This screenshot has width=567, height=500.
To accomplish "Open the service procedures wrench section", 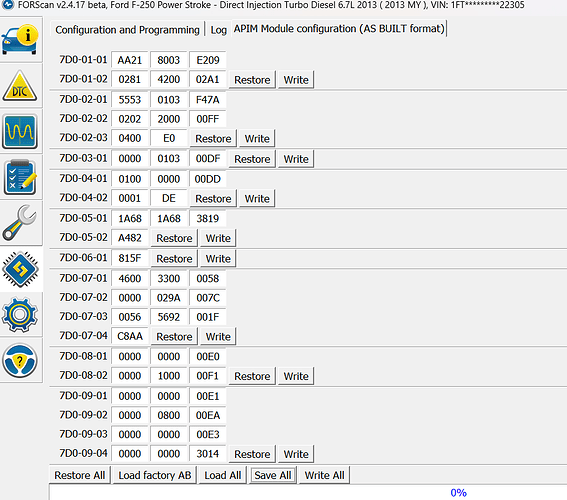I will tap(20, 223).
